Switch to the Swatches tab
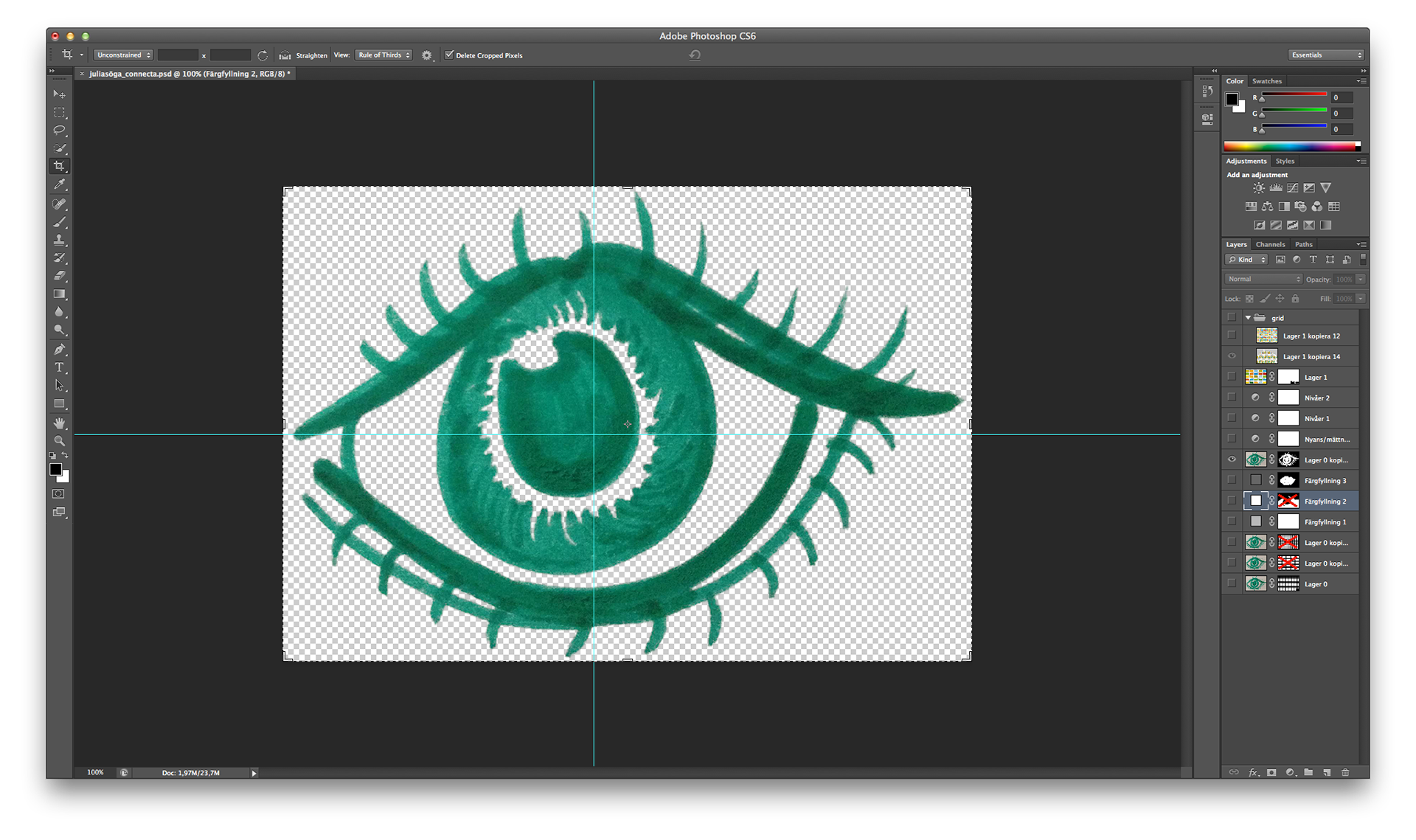The height and width of the screenshot is (840, 1416). click(x=1266, y=81)
